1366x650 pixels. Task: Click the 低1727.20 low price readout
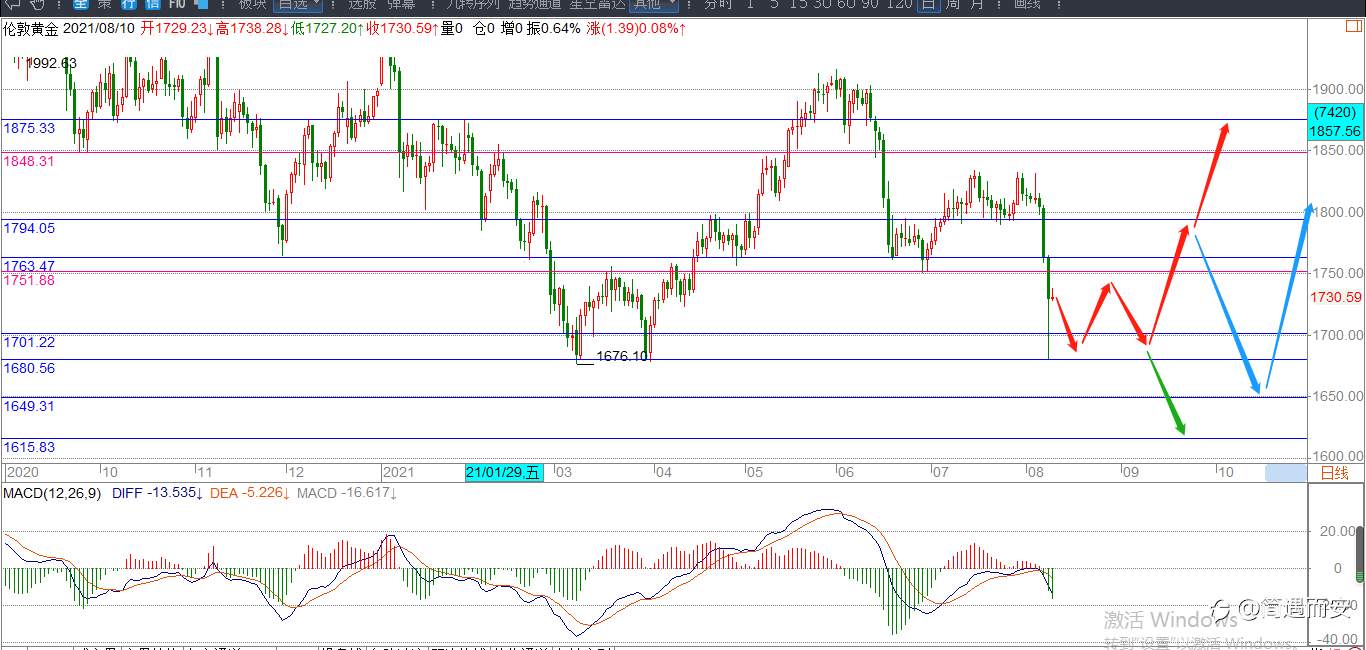click(326, 29)
